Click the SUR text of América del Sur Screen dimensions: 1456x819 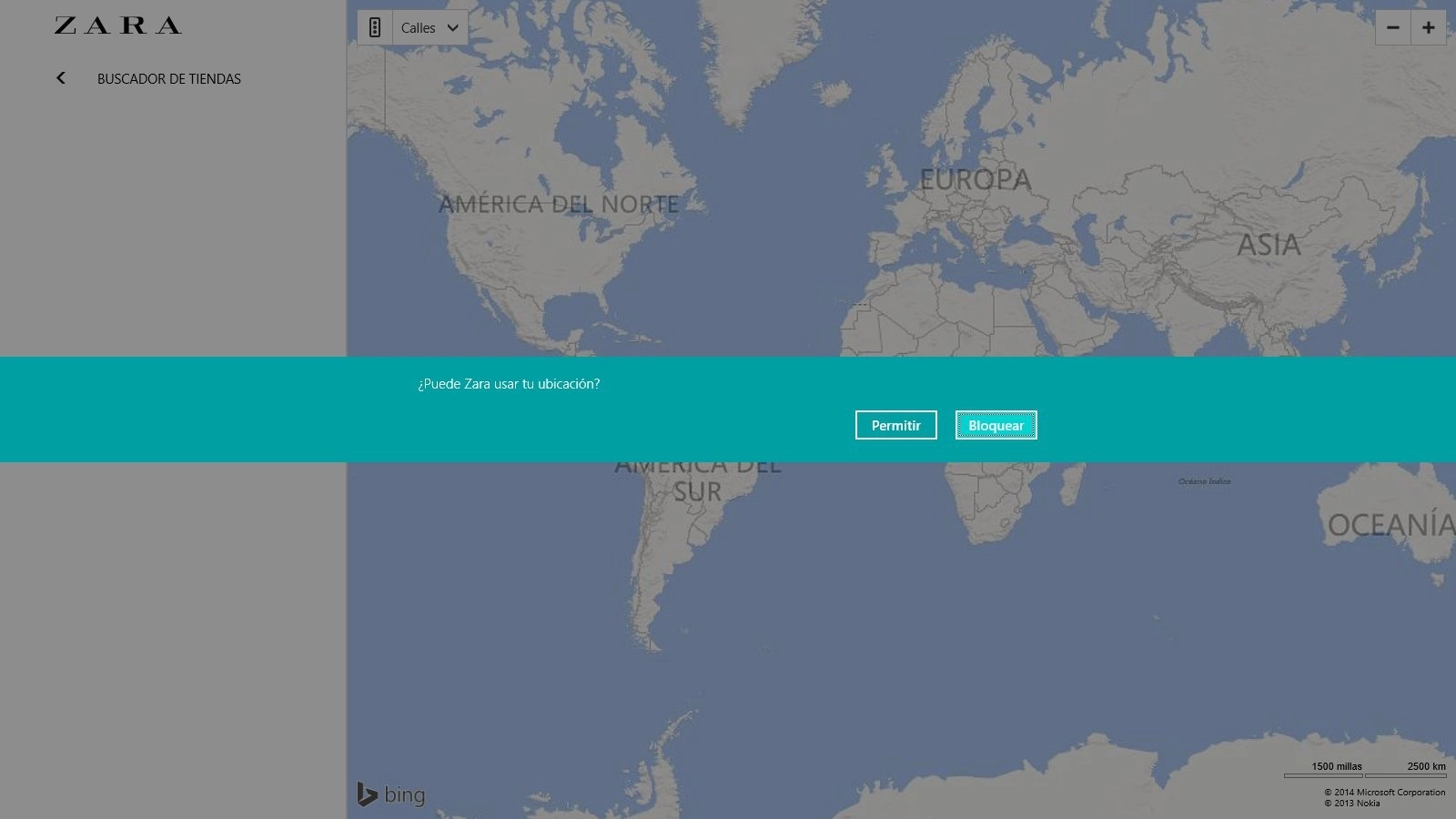697,492
